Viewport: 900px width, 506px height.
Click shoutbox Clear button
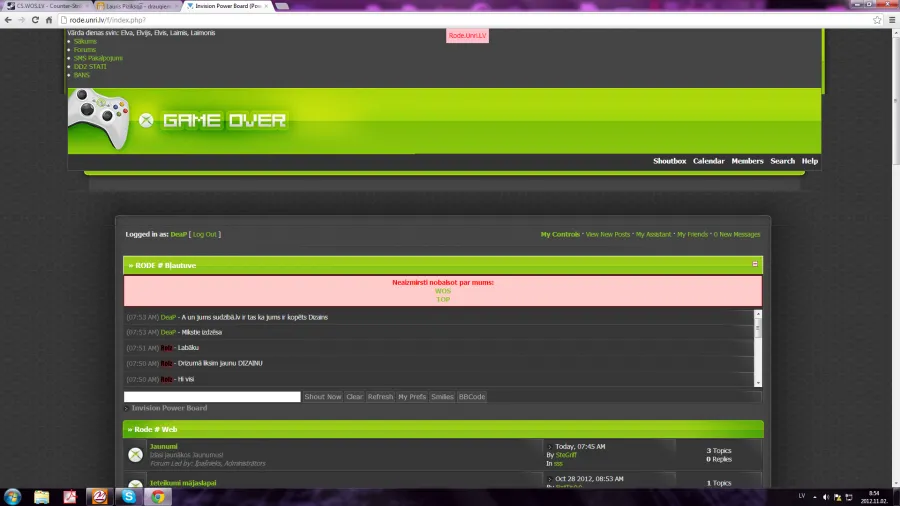click(x=354, y=396)
